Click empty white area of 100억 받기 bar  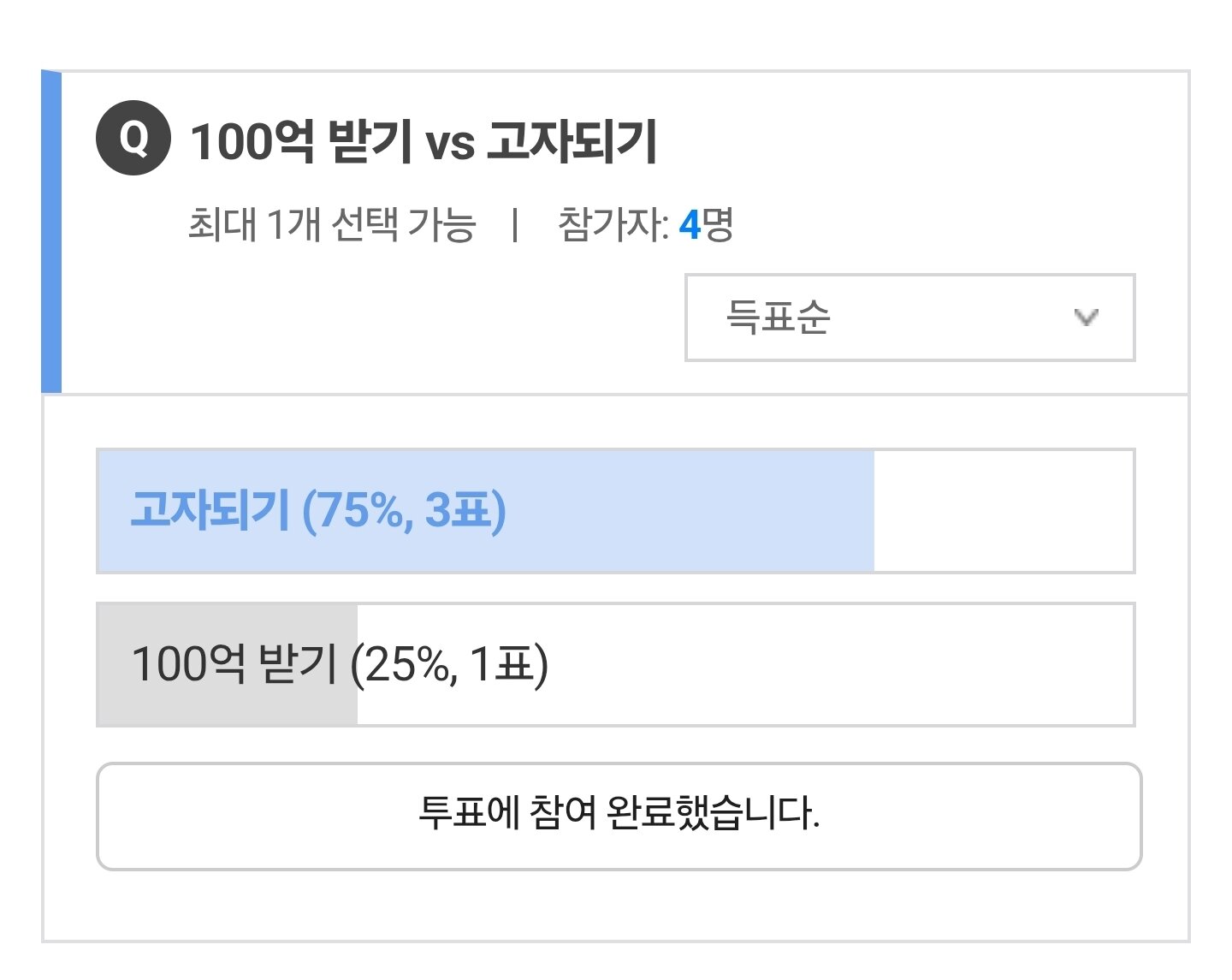(838, 665)
